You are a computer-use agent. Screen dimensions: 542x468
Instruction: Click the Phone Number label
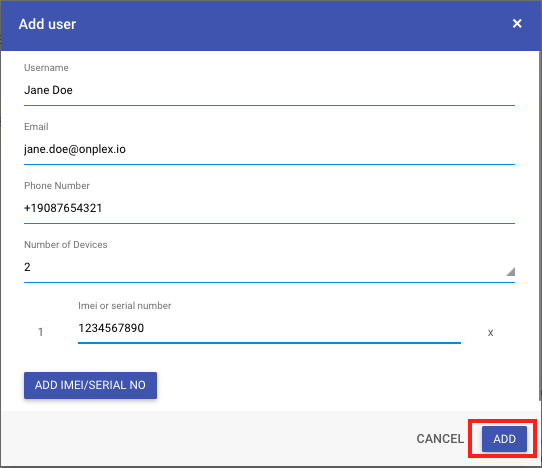point(57,186)
